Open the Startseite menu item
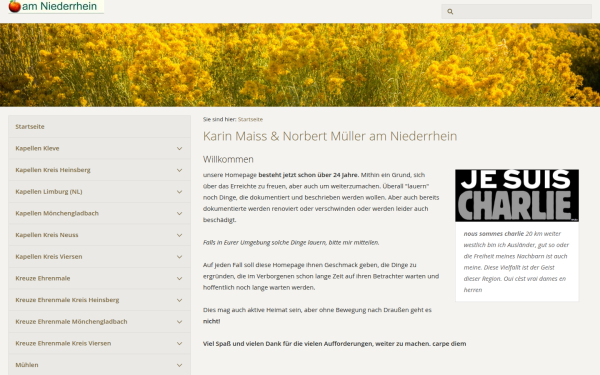 coord(99,127)
